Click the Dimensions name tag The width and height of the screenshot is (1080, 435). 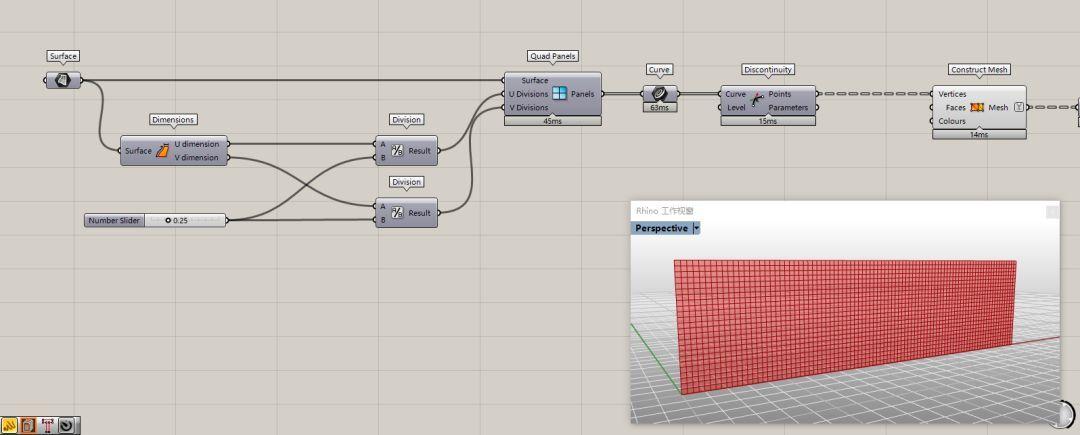pos(173,120)
